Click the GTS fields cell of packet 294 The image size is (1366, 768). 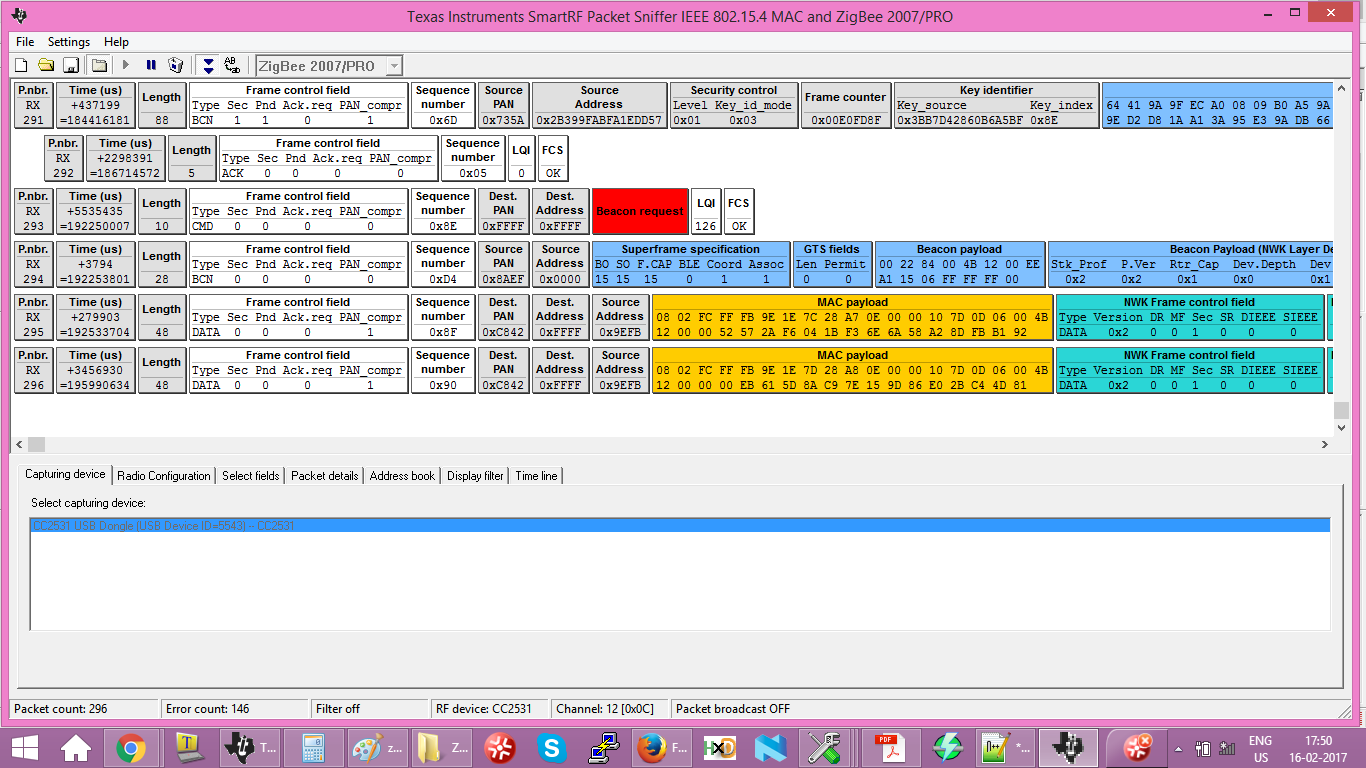pos(832,264)
